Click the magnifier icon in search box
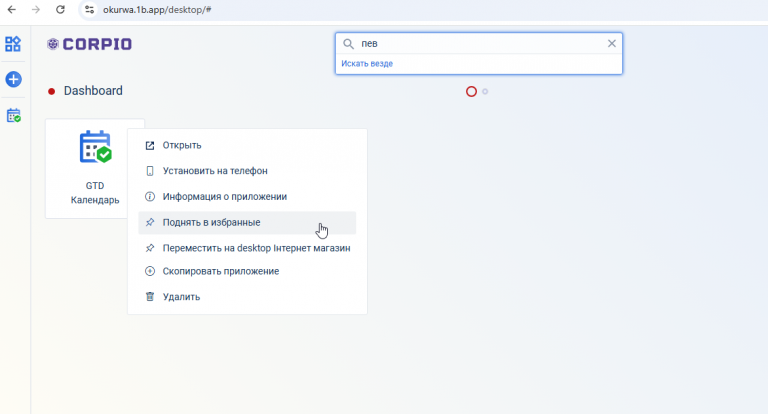This screenshot has width=768, height=414. tap(348, 44)
